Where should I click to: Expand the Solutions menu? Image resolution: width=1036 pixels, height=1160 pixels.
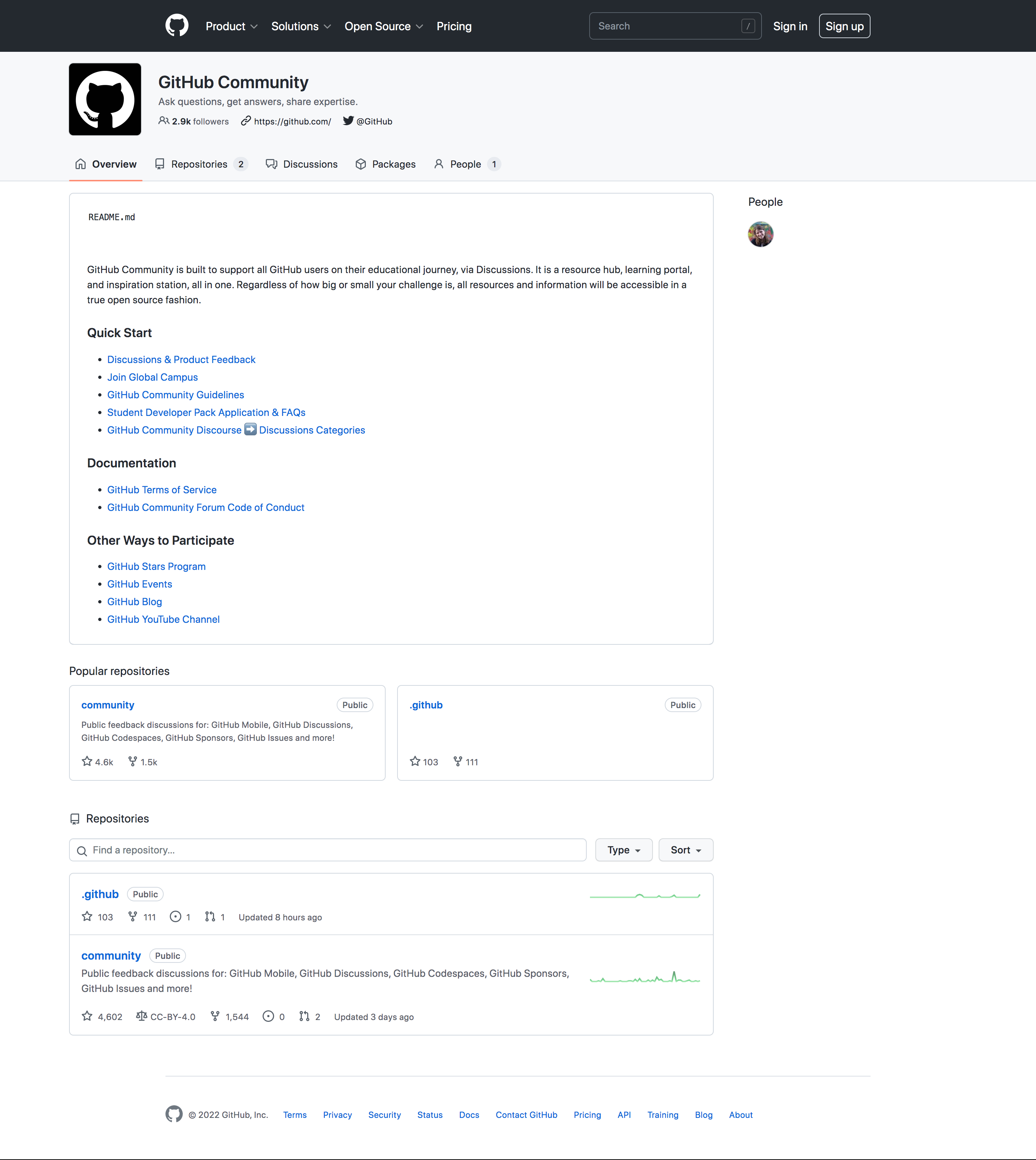point(301,26)
